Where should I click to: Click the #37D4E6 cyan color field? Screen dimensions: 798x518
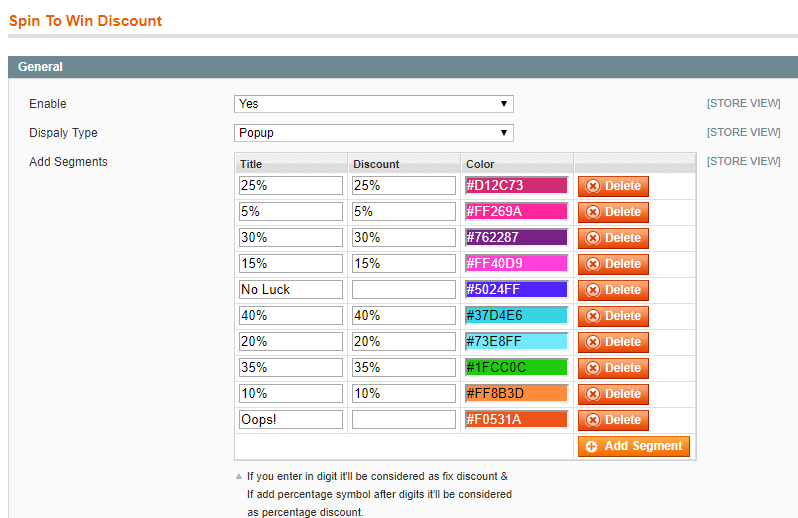point(515,316)
